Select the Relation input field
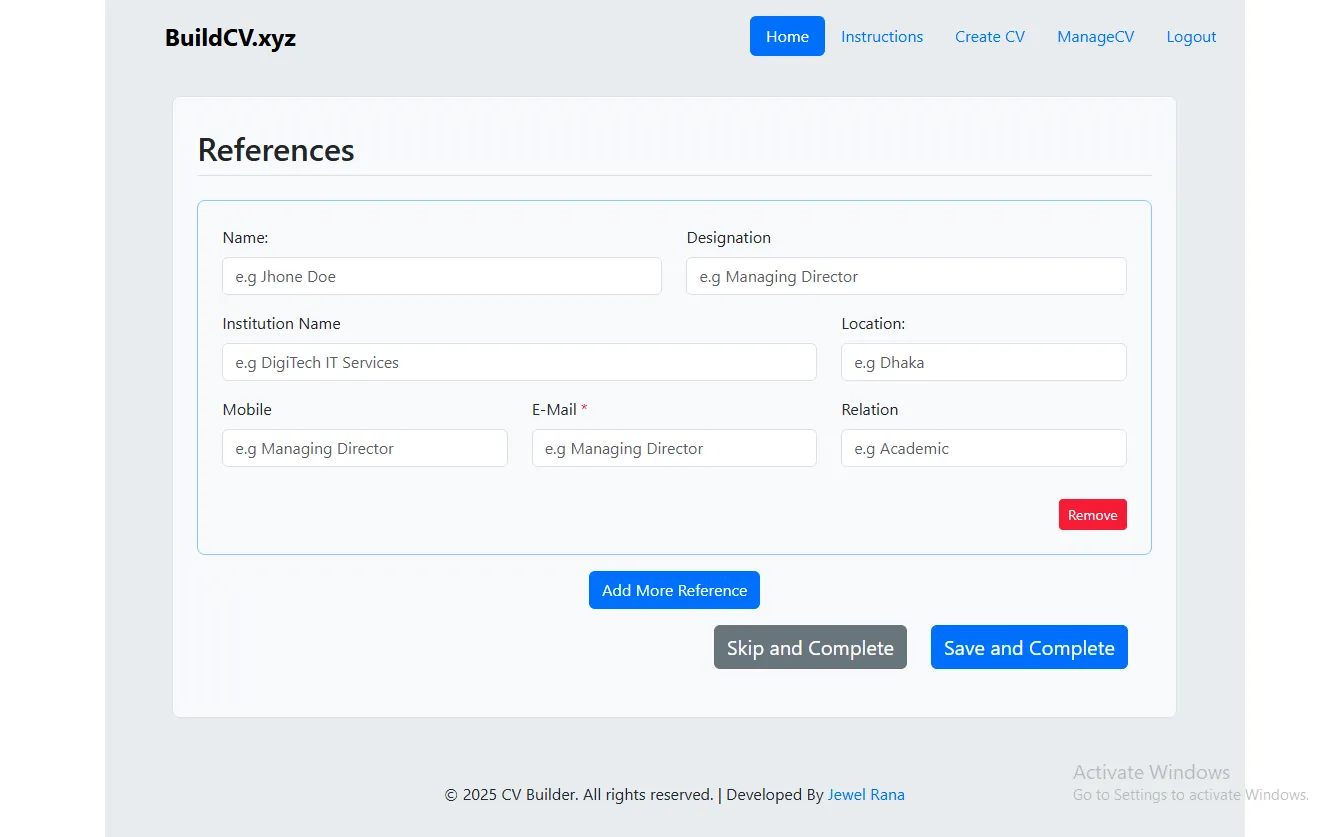This screenshot has width=1330, height=837. (x=983, y=449)
